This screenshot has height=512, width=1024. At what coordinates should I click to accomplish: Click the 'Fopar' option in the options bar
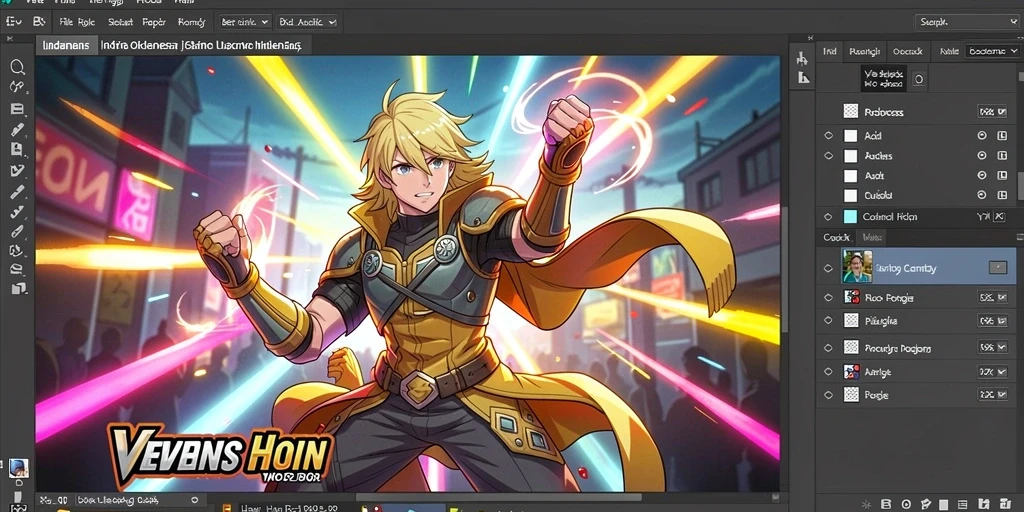[154, 22]
